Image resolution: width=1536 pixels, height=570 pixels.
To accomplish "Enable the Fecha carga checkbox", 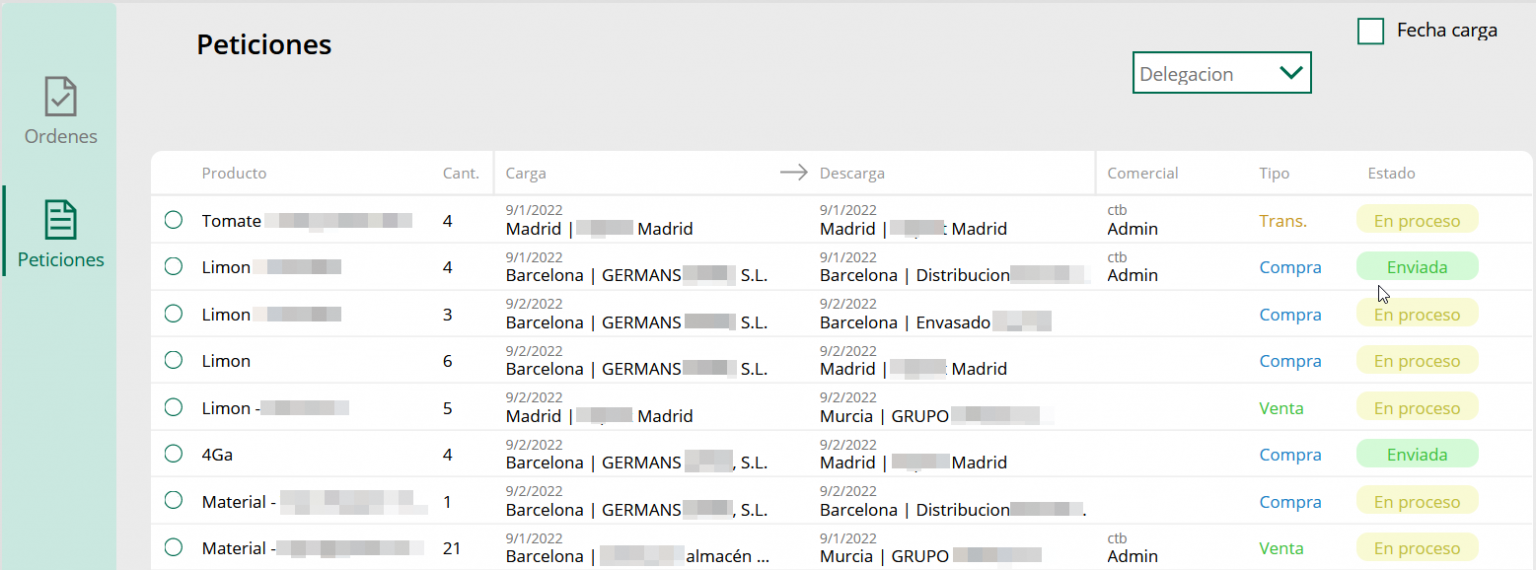I will [x=1370, y=31].
